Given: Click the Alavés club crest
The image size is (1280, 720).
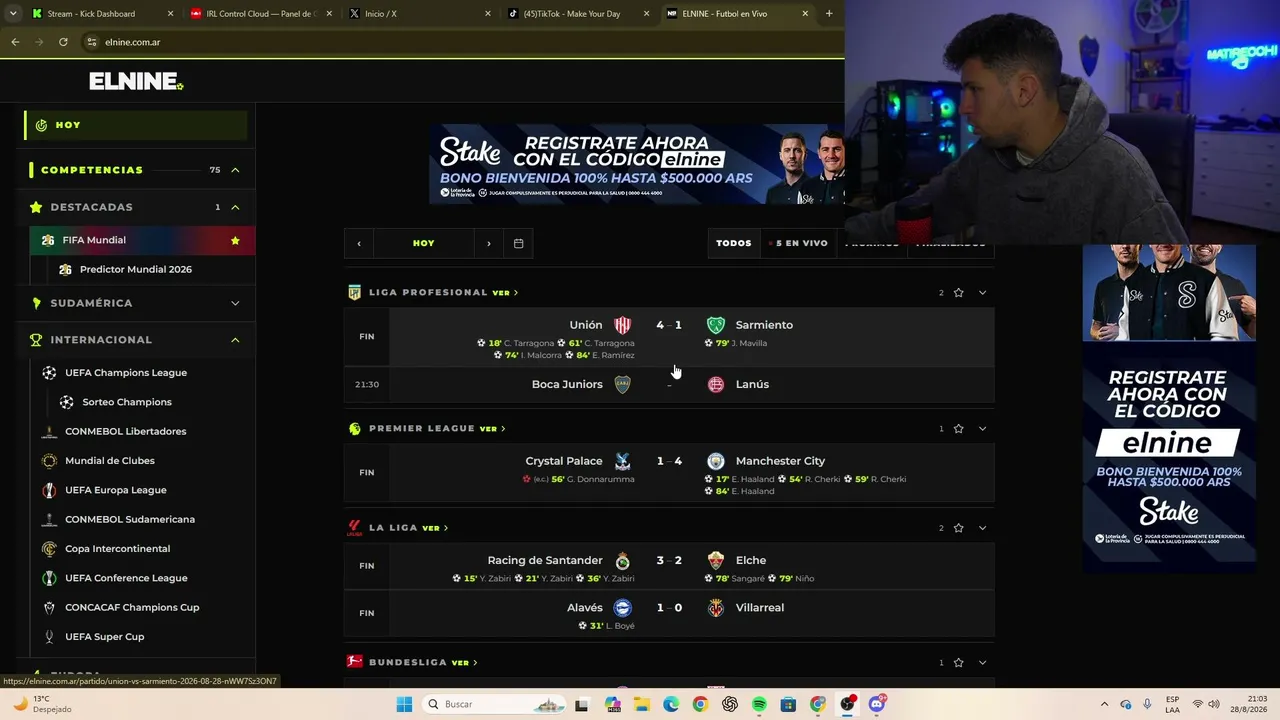Looking at the screenshot, I should 623,608.
